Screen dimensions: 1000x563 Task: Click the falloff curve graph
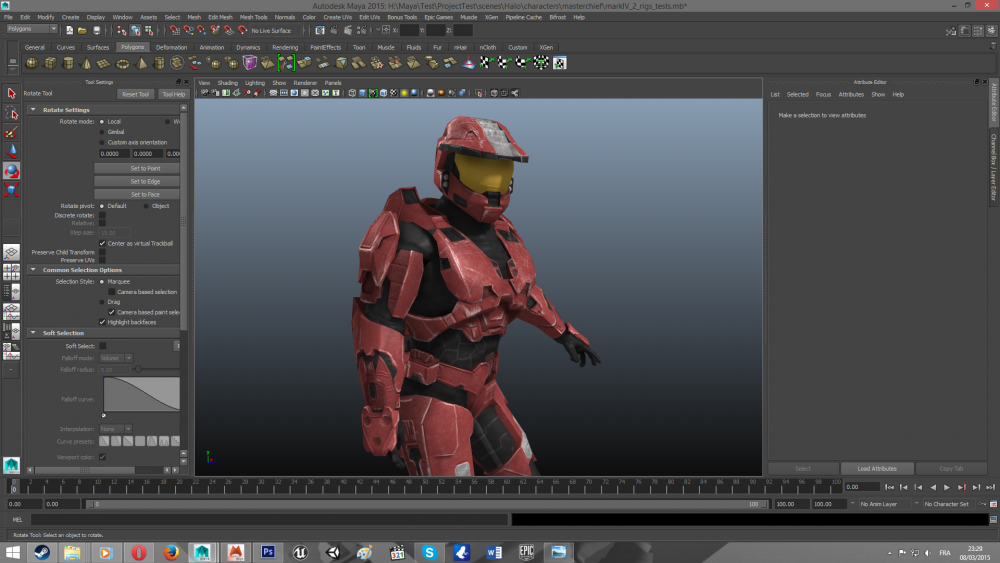(142, 394)
